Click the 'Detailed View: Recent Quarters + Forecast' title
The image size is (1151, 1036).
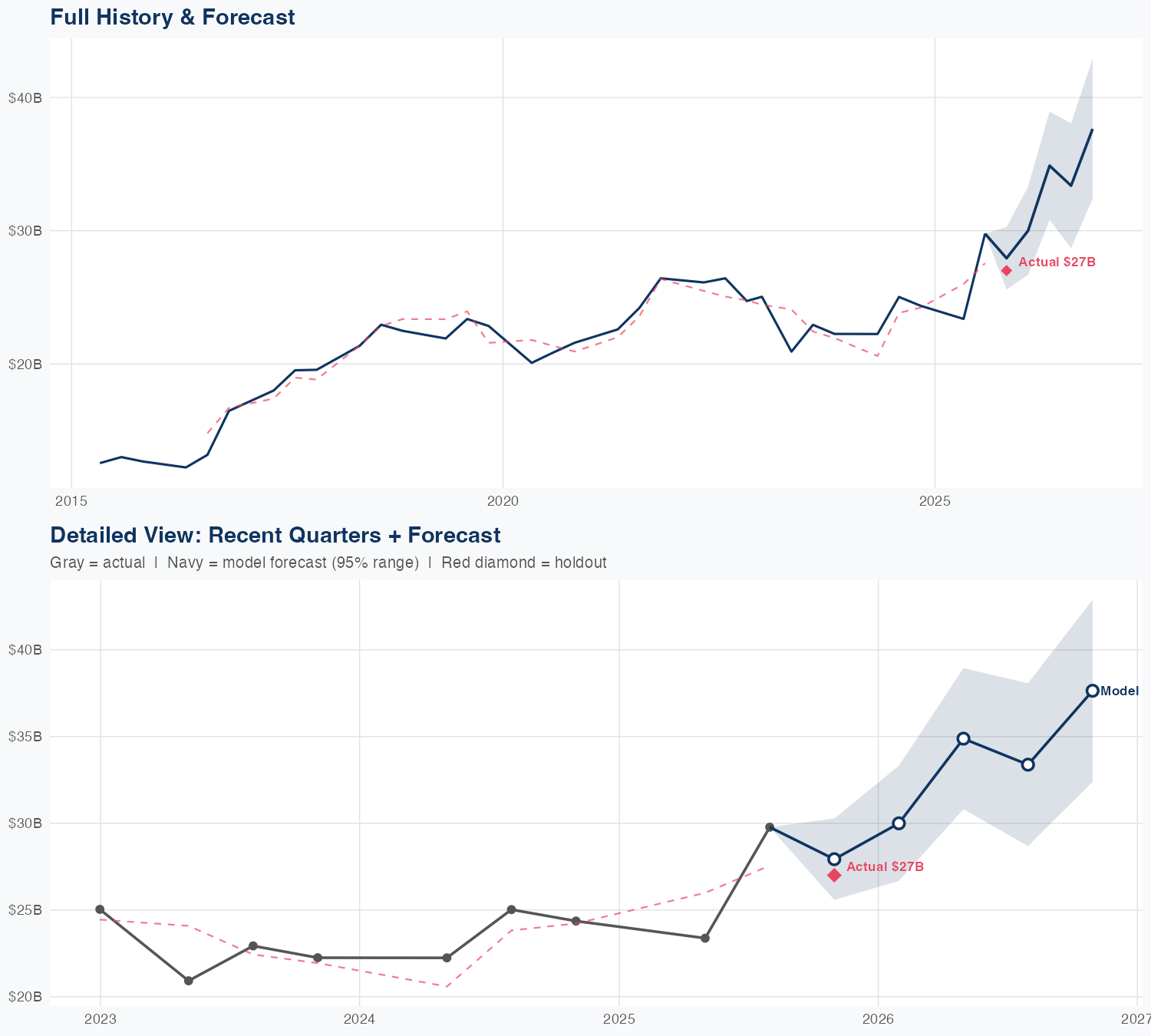tap(275, 536)
